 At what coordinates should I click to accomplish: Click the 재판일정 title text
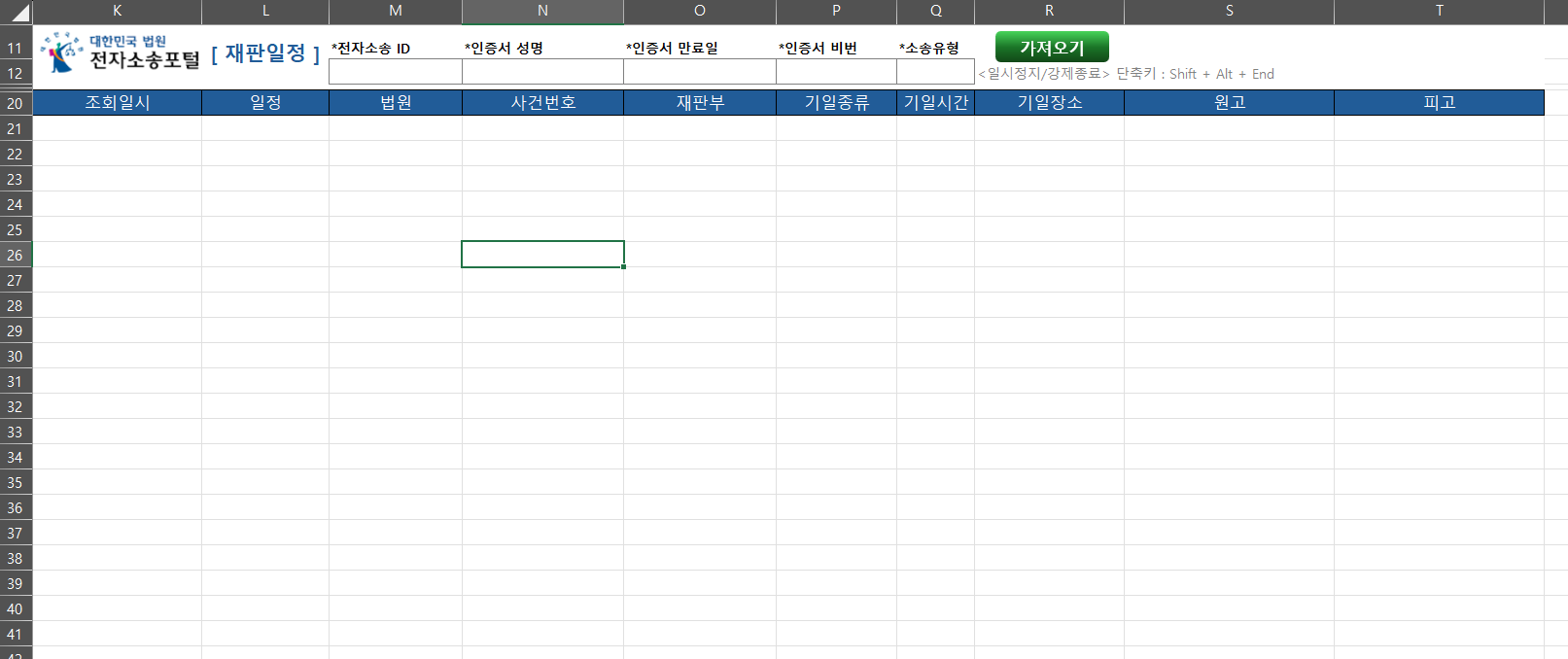coord(265,53)
